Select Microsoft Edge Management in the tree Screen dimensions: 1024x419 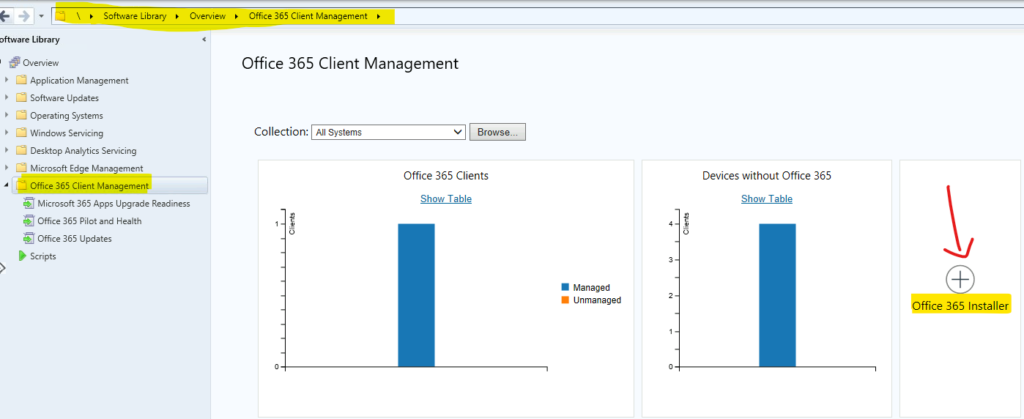click(x=86, y=168)
